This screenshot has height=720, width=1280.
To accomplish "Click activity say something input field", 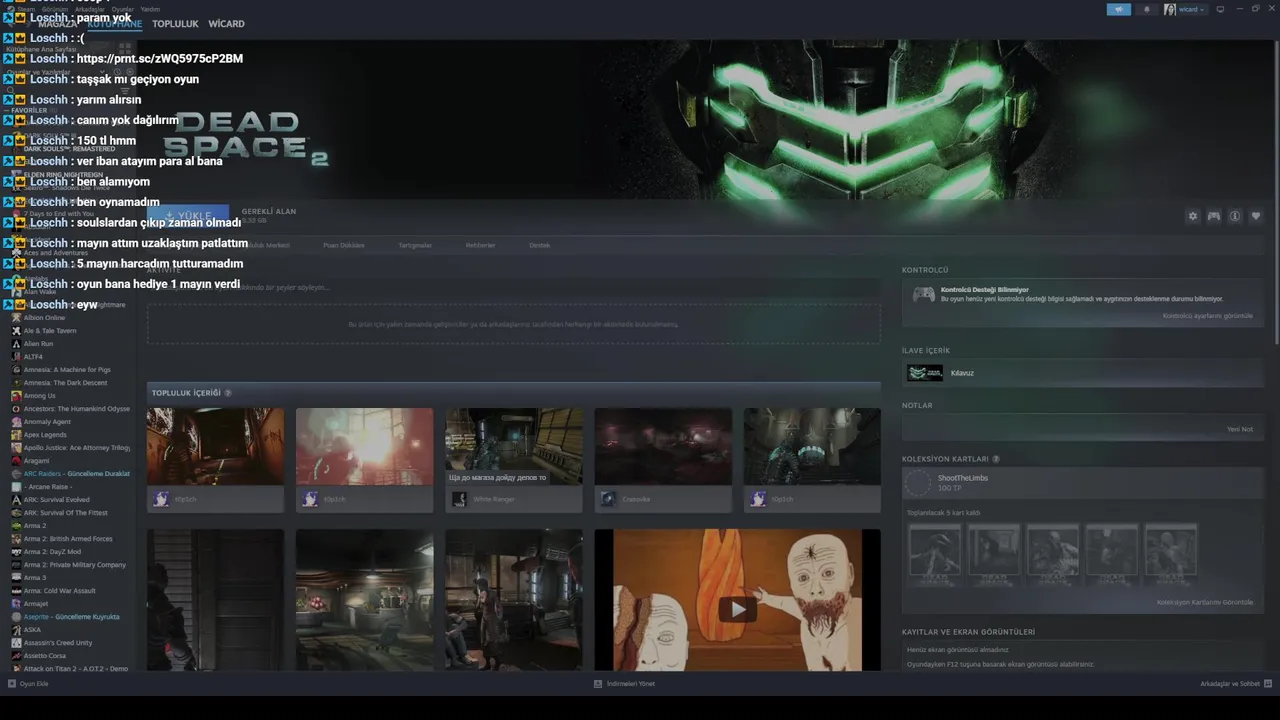I will pyautogui.click(x=514, y=288).
